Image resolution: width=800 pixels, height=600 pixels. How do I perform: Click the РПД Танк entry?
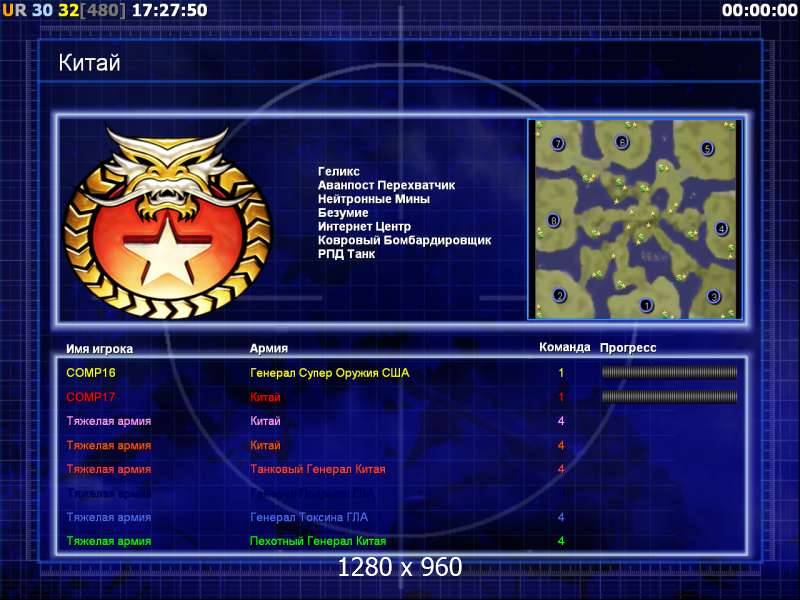click(346, 254)
